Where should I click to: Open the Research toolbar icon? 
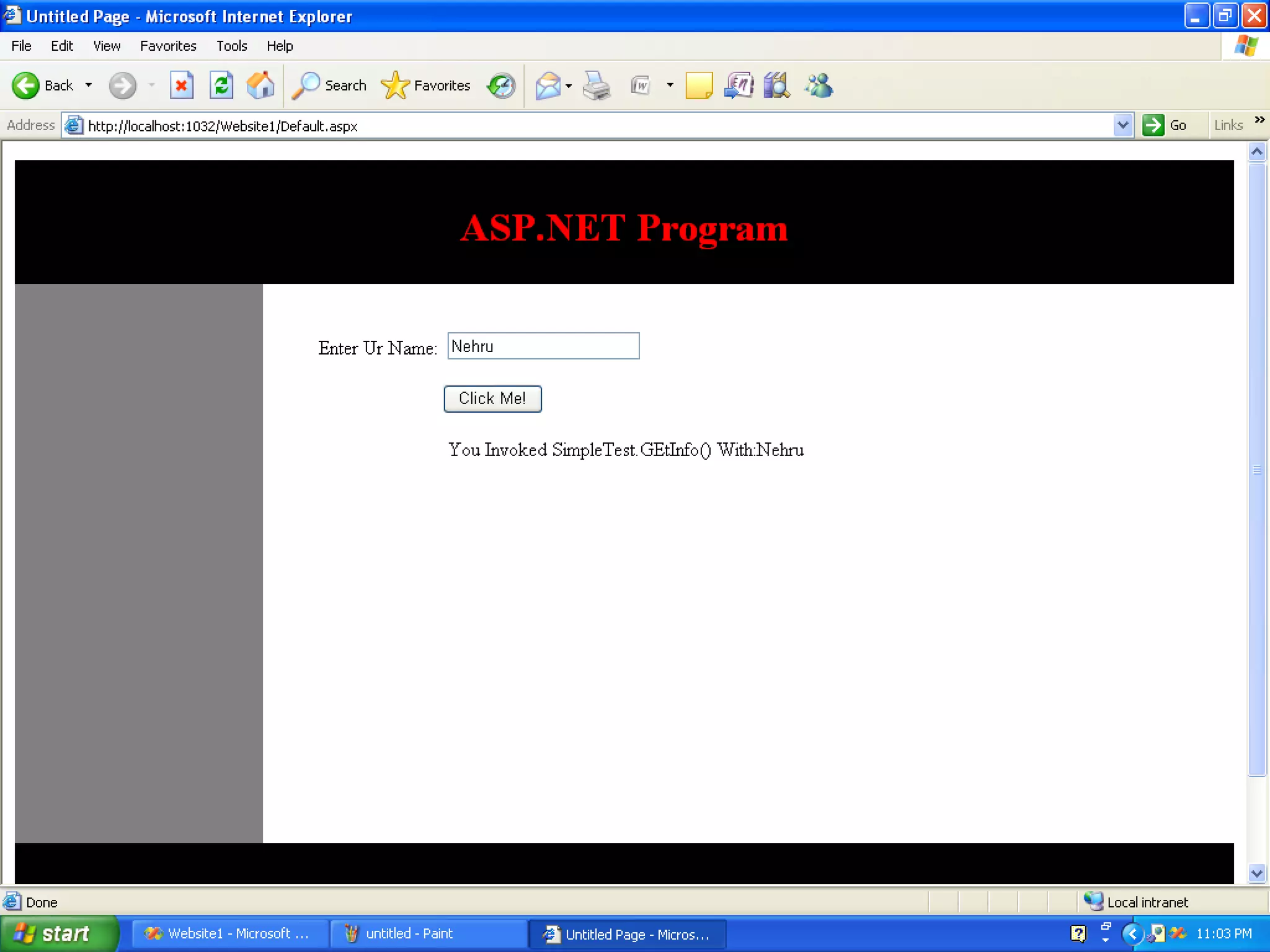pos(739,86)
